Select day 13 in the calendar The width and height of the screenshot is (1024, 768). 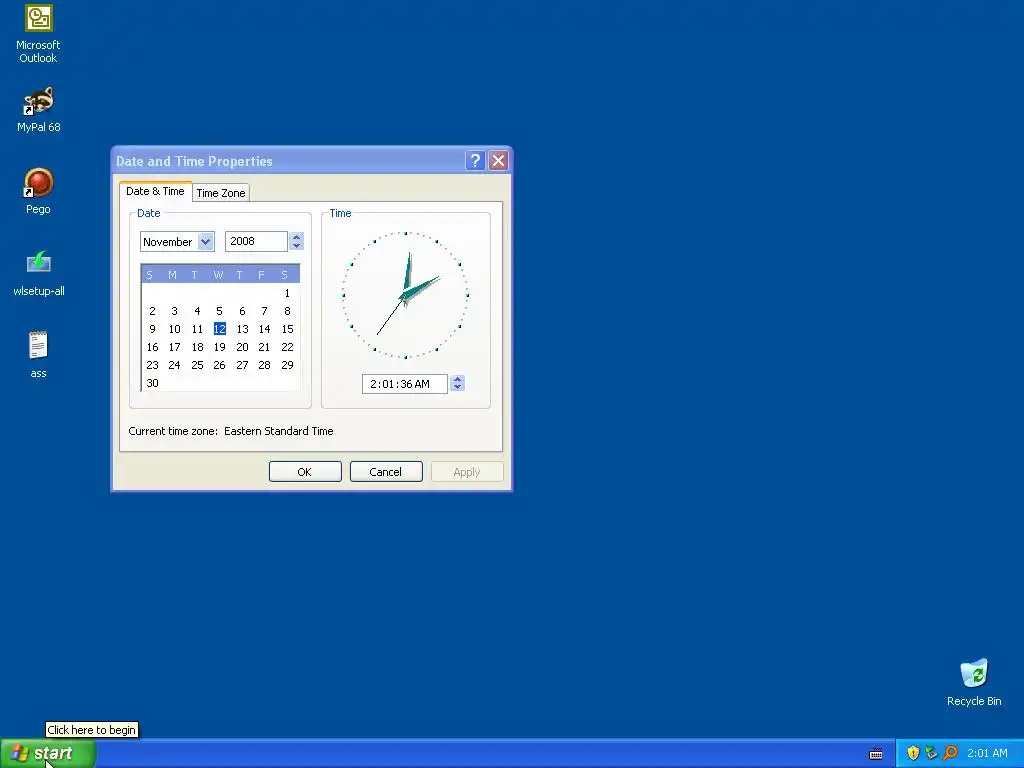click(x=242, y=329)
